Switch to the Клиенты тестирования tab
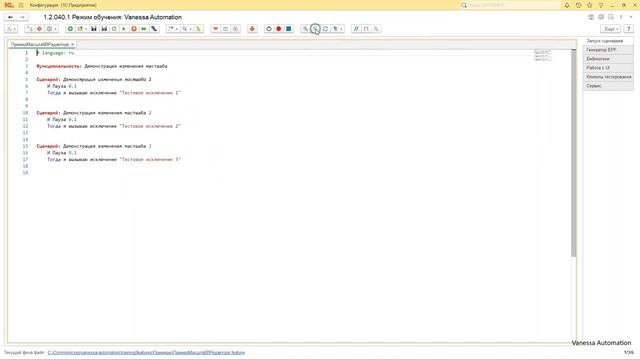The height and width of the screenshot is (360, 640). [x=608, y=77]
